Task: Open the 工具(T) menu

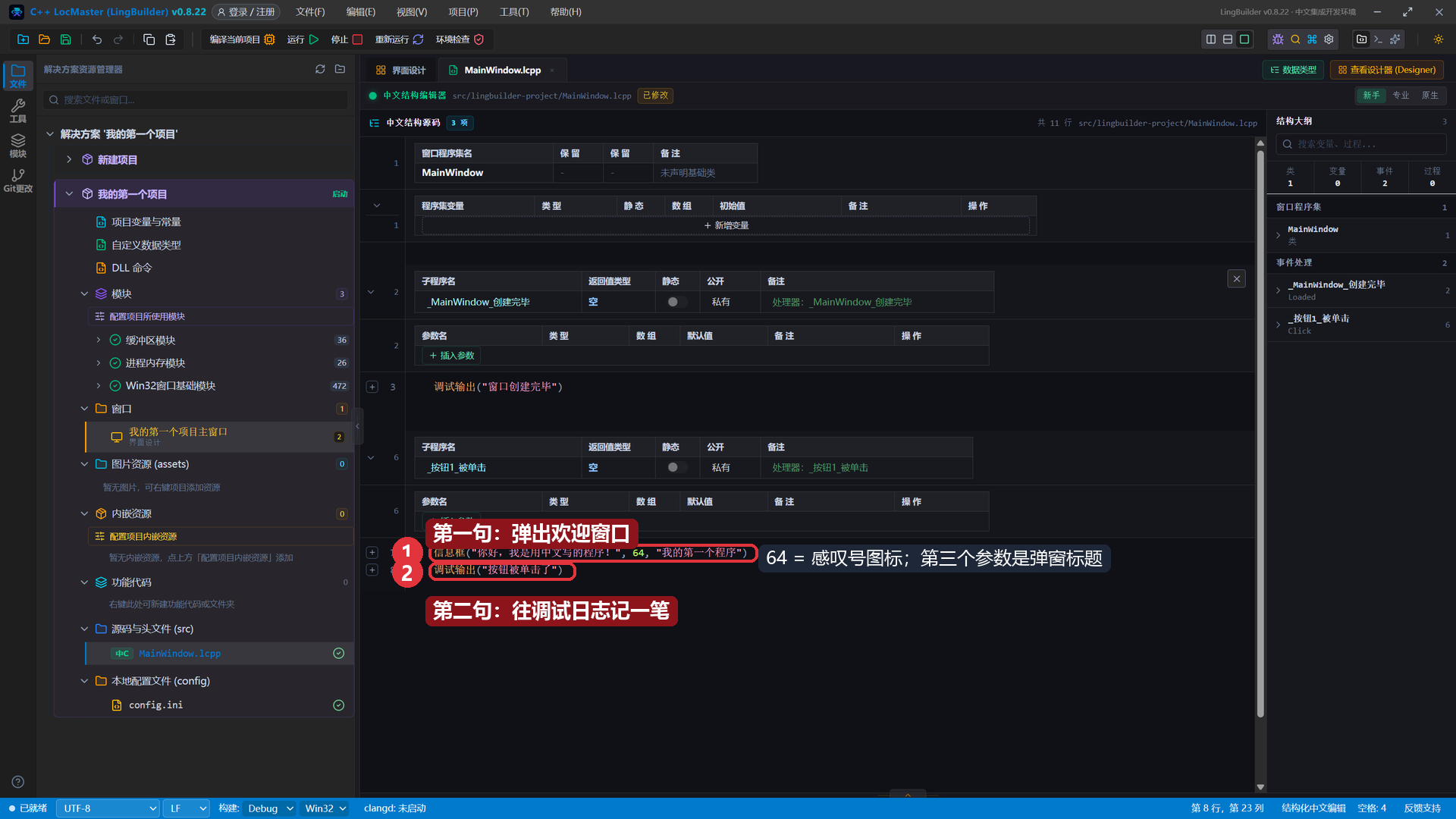Action: (x=514, y=12)
